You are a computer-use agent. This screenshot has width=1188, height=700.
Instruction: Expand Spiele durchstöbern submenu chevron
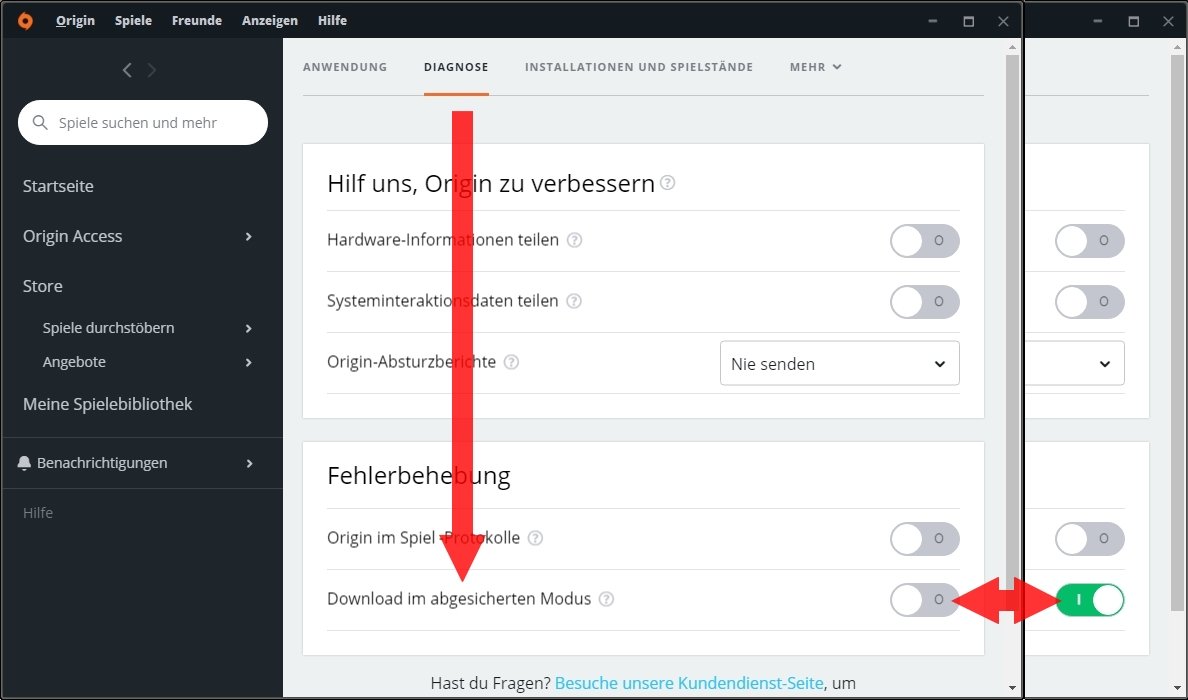pos(249,329)
